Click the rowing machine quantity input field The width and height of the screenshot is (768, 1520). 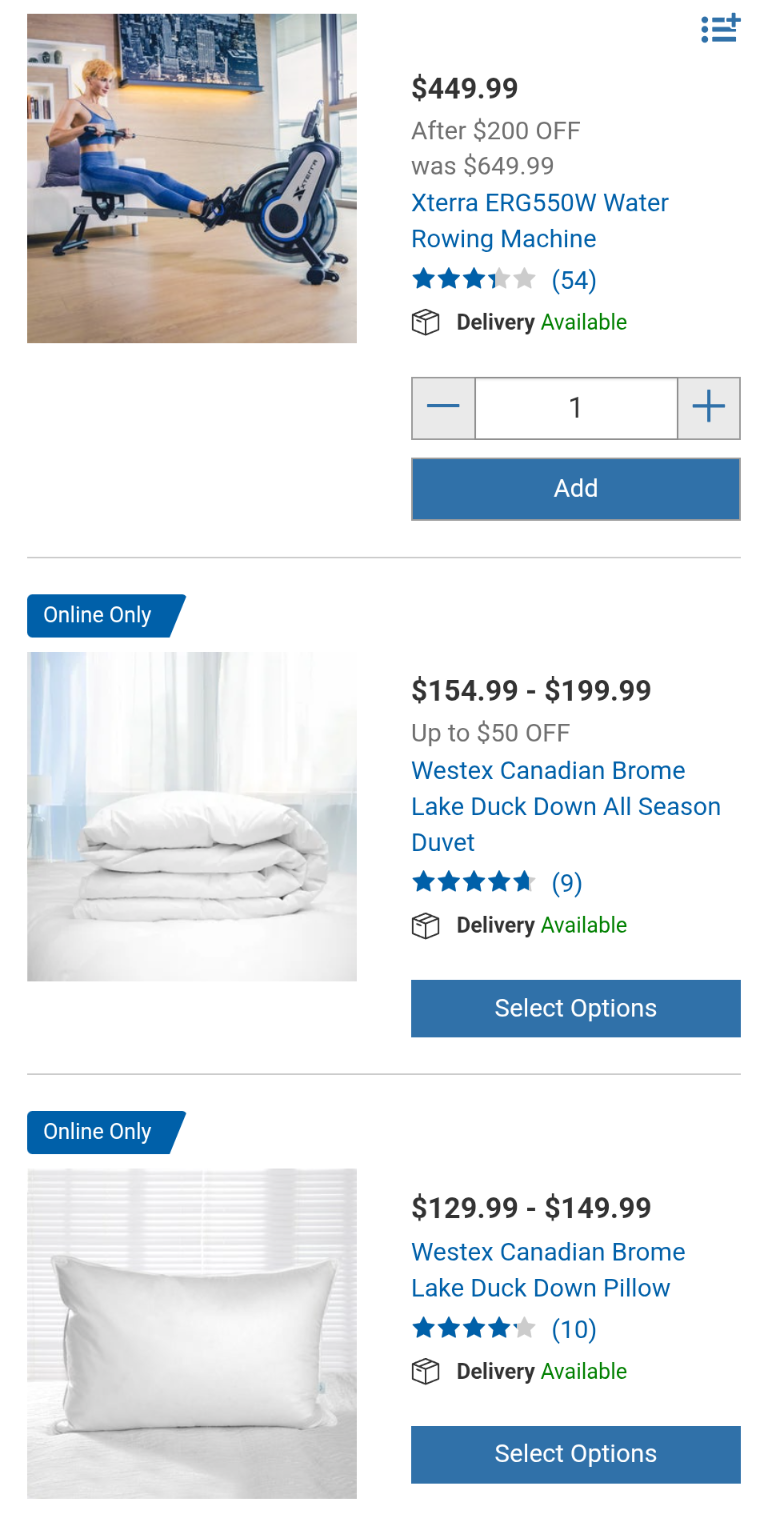point(575,408)
